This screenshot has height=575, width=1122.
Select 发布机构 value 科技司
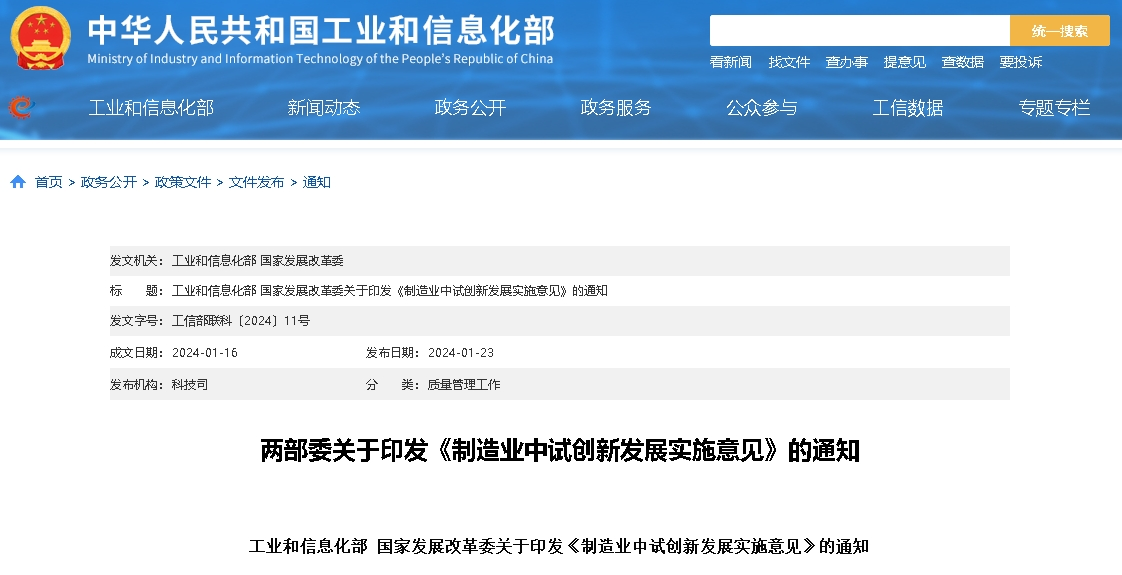[x=190, y=385]
